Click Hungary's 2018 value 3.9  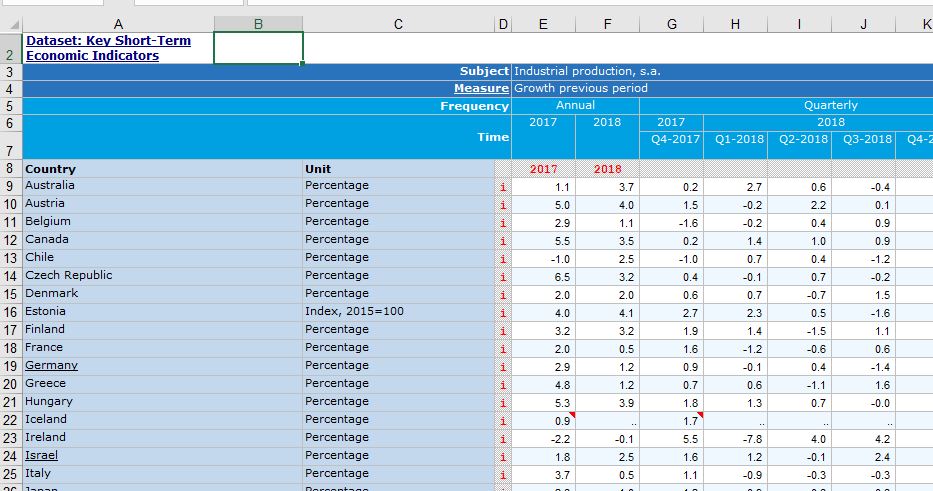608,403
